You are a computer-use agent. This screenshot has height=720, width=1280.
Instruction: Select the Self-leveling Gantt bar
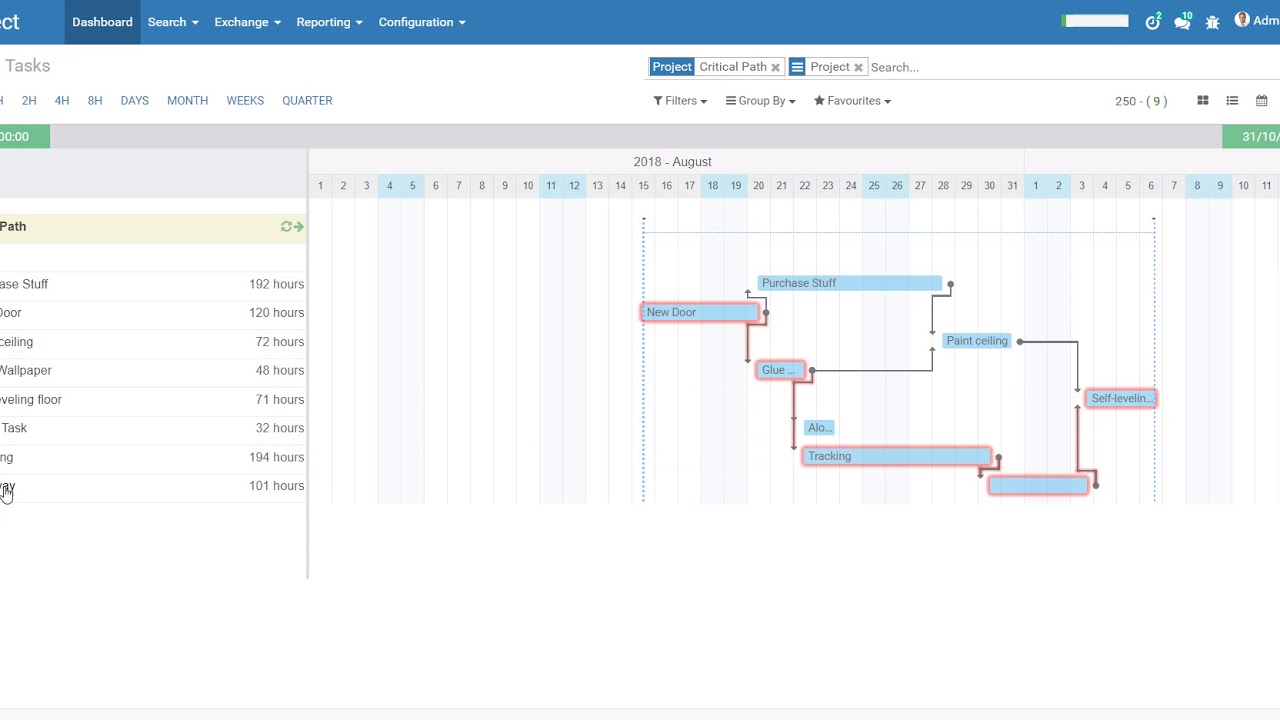pos(1121,398)
